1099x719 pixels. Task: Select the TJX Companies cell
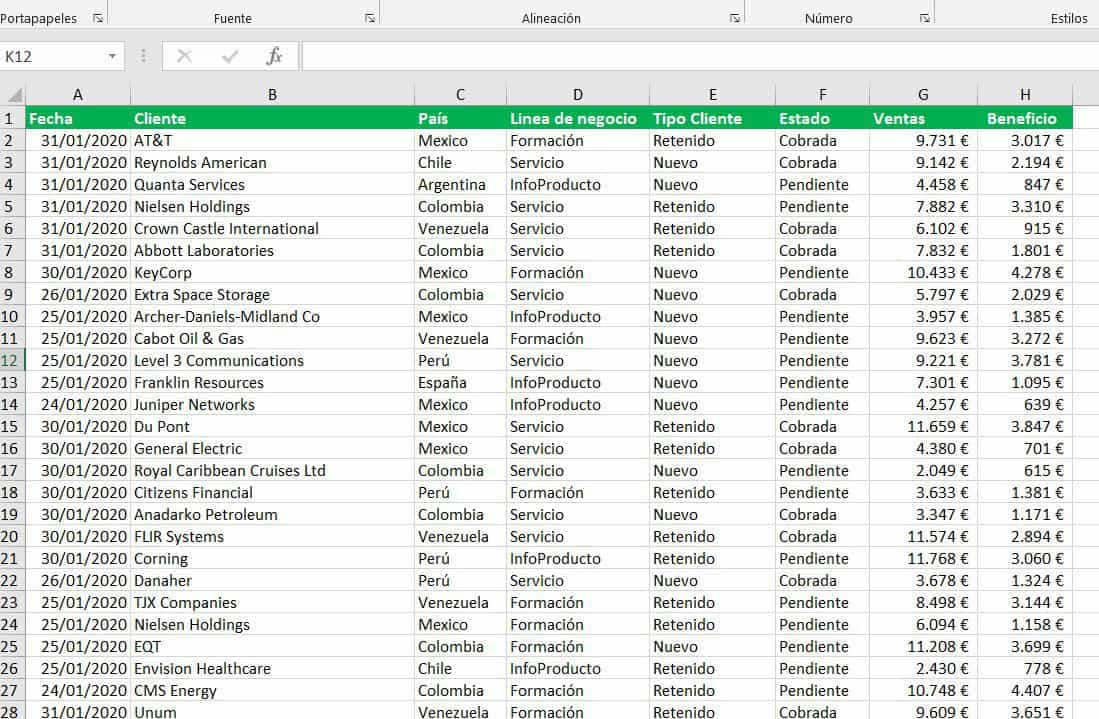click(x=273, y=603)
